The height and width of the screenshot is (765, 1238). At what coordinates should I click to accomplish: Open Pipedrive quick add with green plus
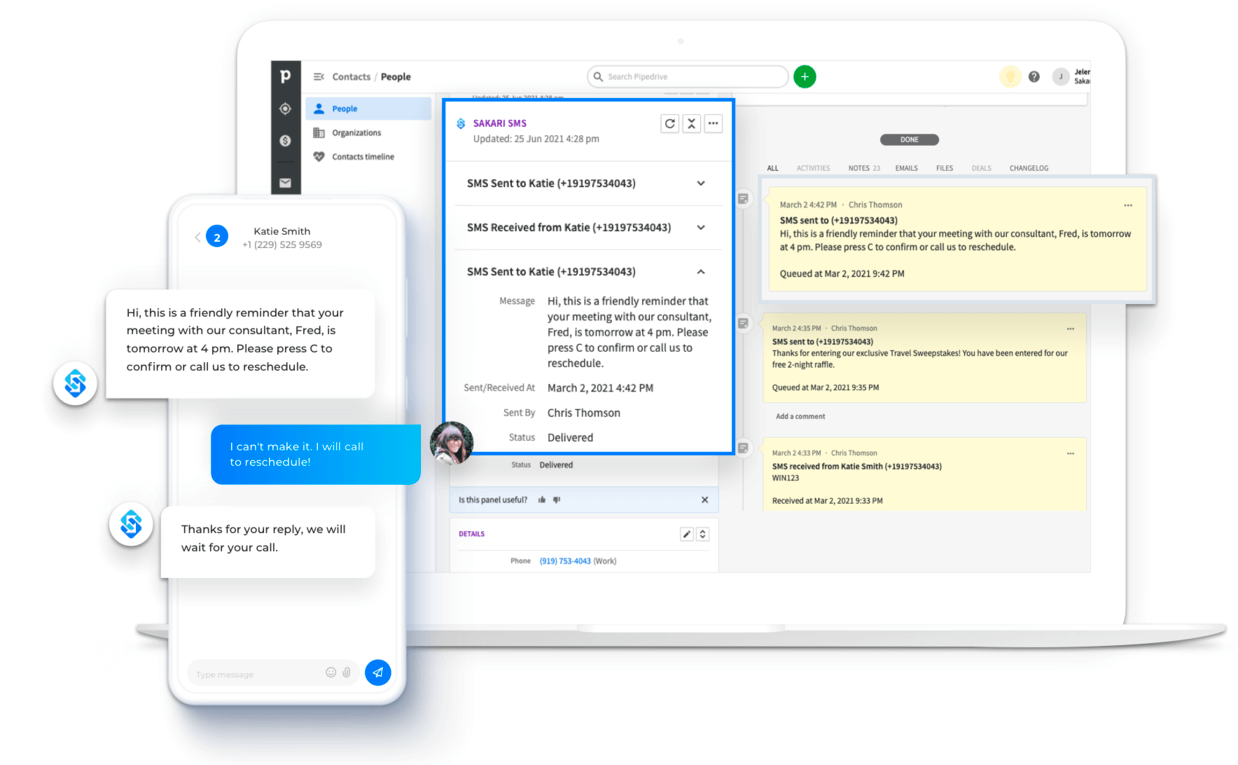(805, 76)
